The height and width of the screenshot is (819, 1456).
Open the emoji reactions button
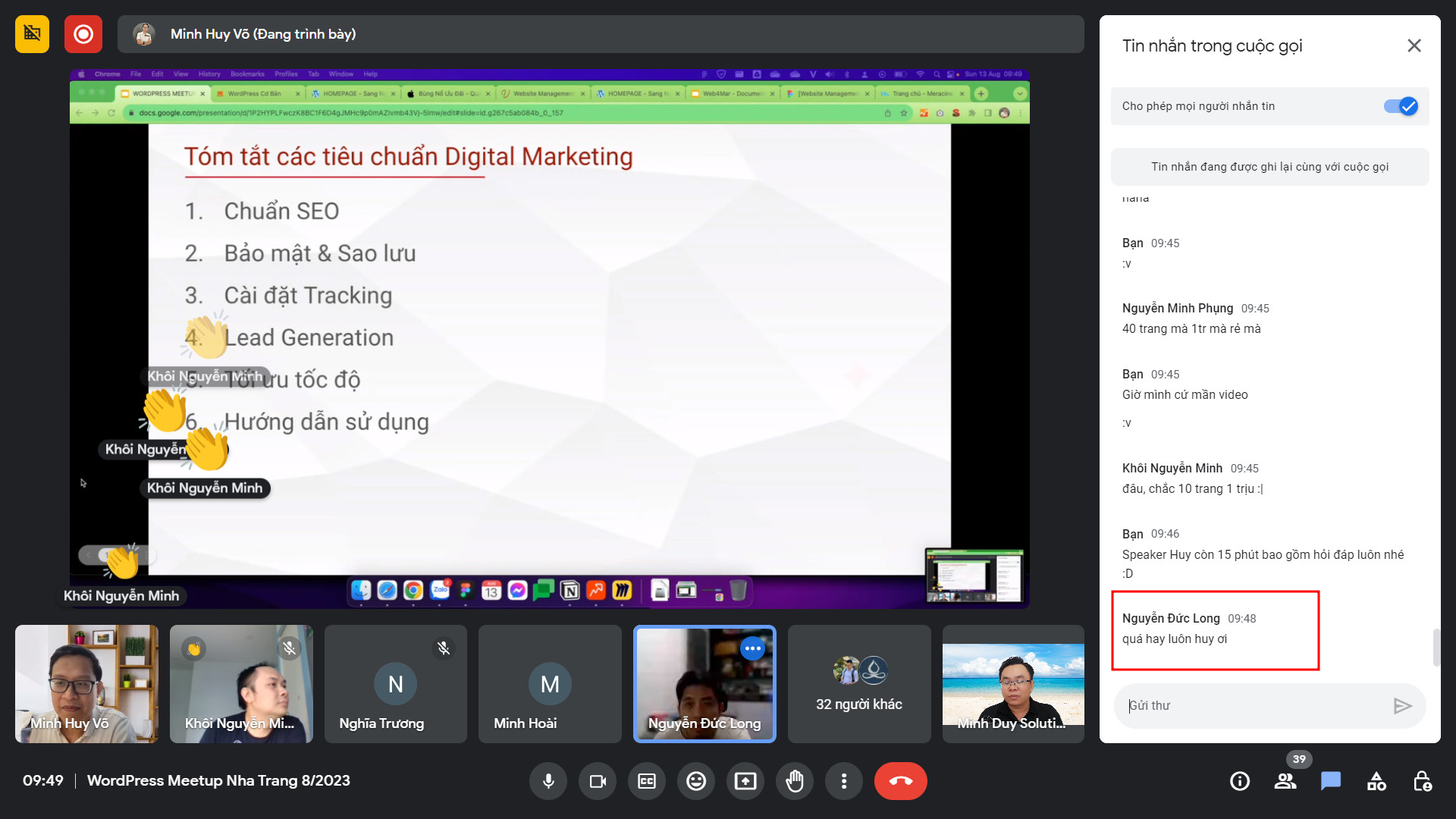[696, 781]
